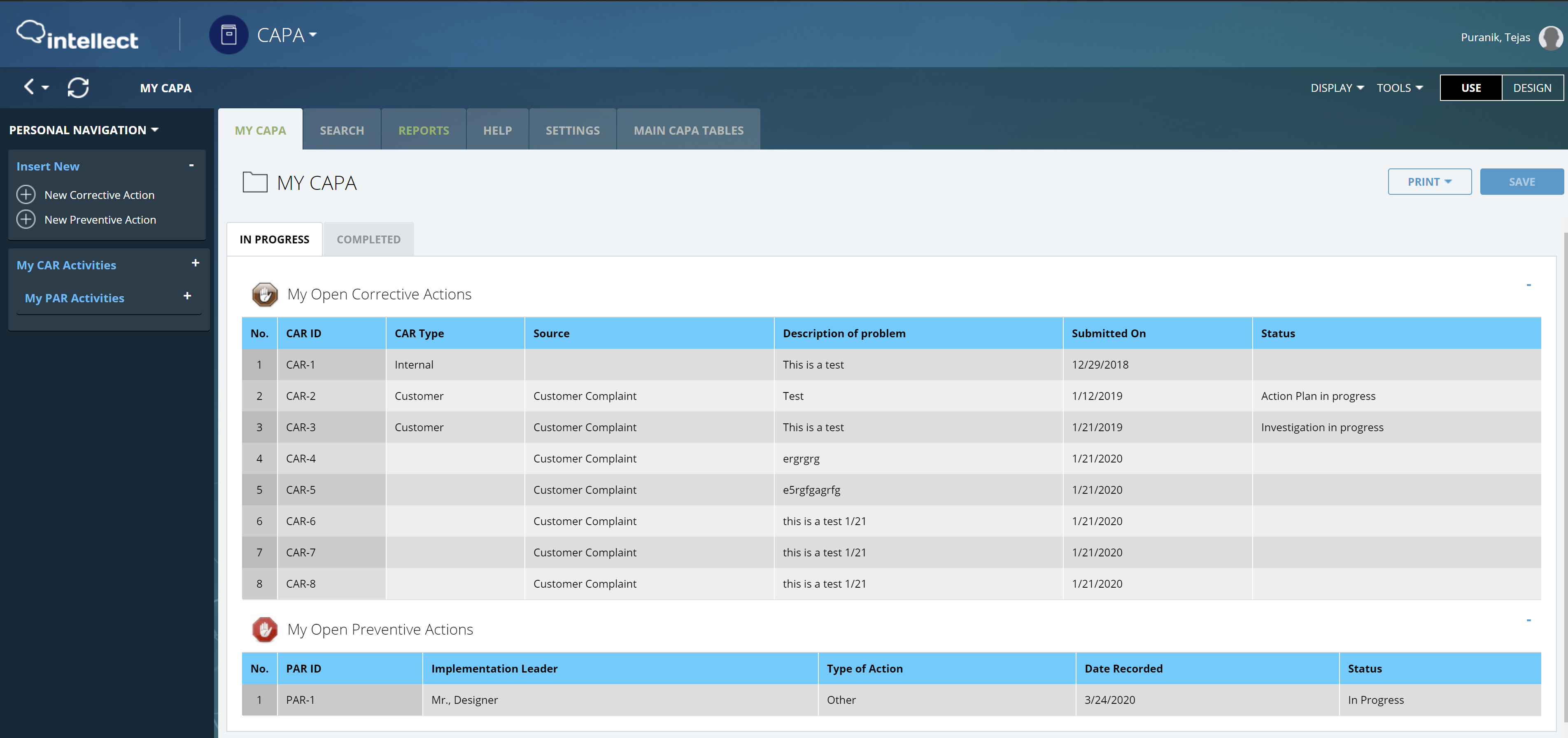
Task: Click plus icon beside New Corrective Action
Action: (26, 195)
